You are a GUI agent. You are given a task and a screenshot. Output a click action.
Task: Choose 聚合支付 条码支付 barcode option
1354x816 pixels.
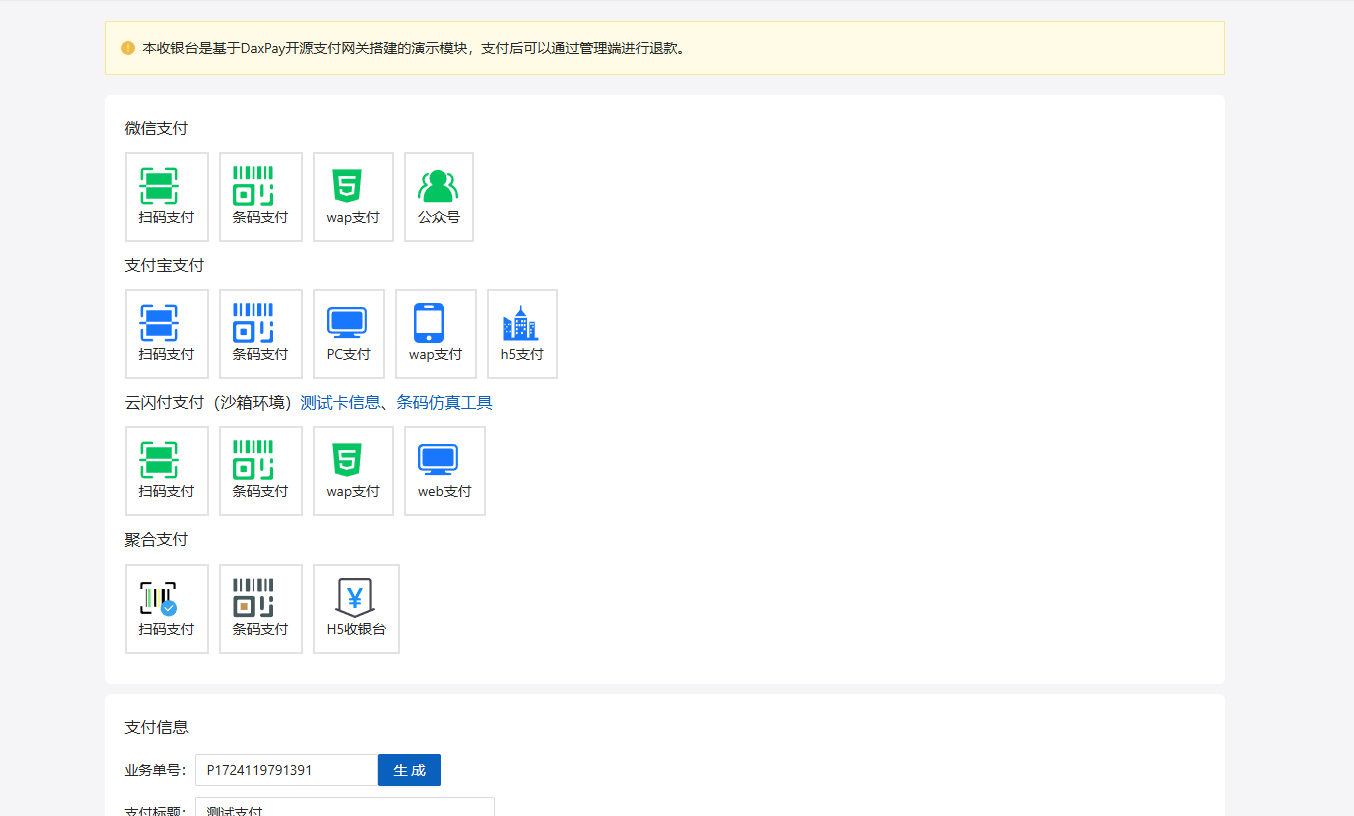coord(261,609)
